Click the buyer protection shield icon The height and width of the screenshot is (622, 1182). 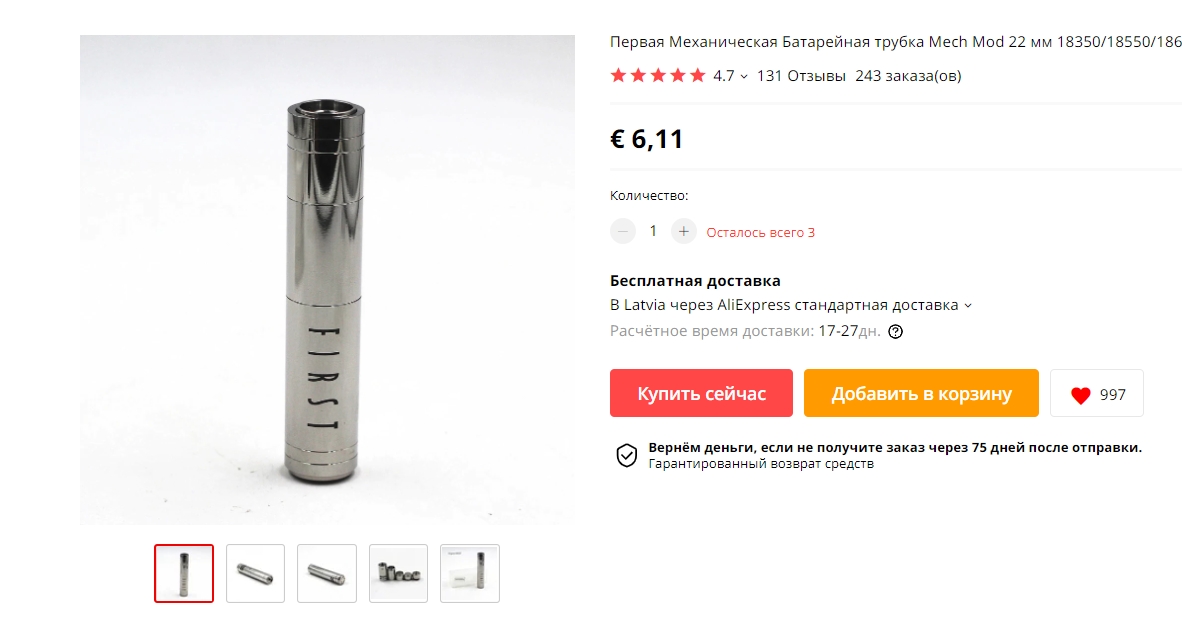click(x=626, y=455)
